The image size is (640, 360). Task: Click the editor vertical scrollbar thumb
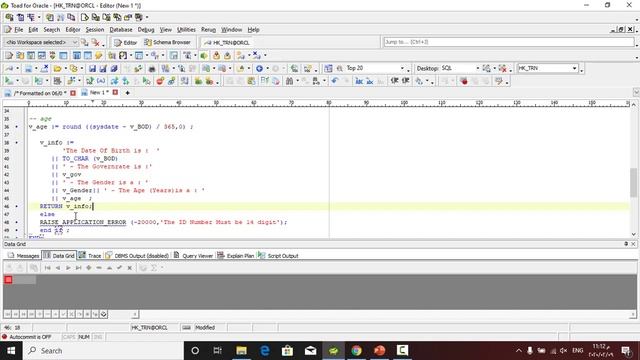click(x=633, y=182)
